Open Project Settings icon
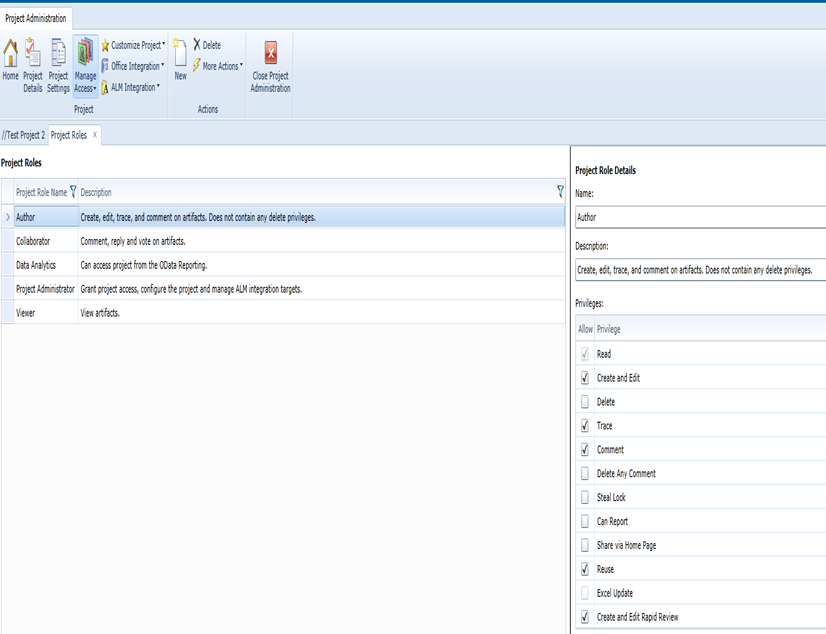Screen dimensions: 826x634 pyautogui.click(x=58, y=64)
